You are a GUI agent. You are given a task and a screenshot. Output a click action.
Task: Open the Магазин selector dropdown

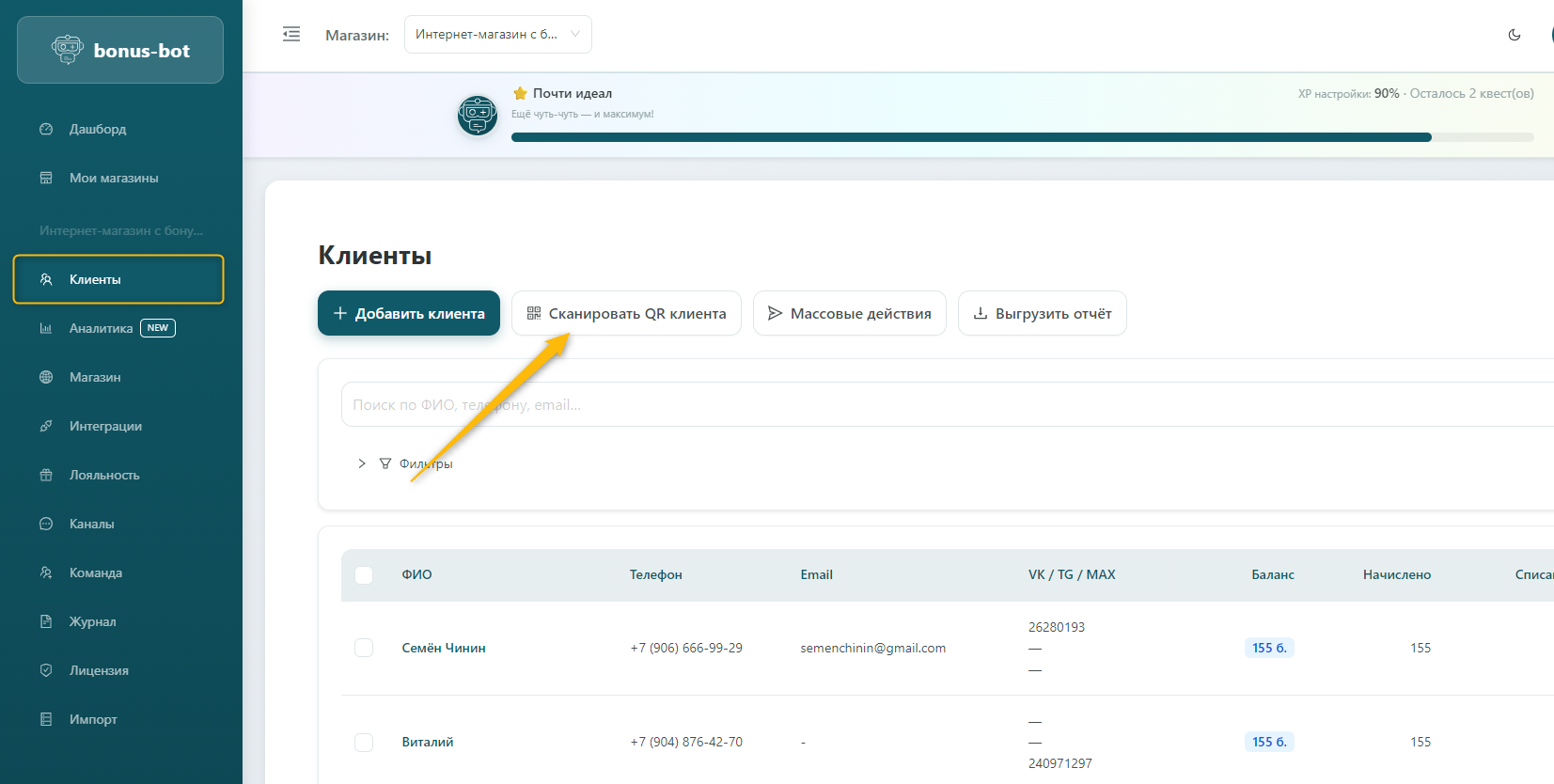pos(497,35)
